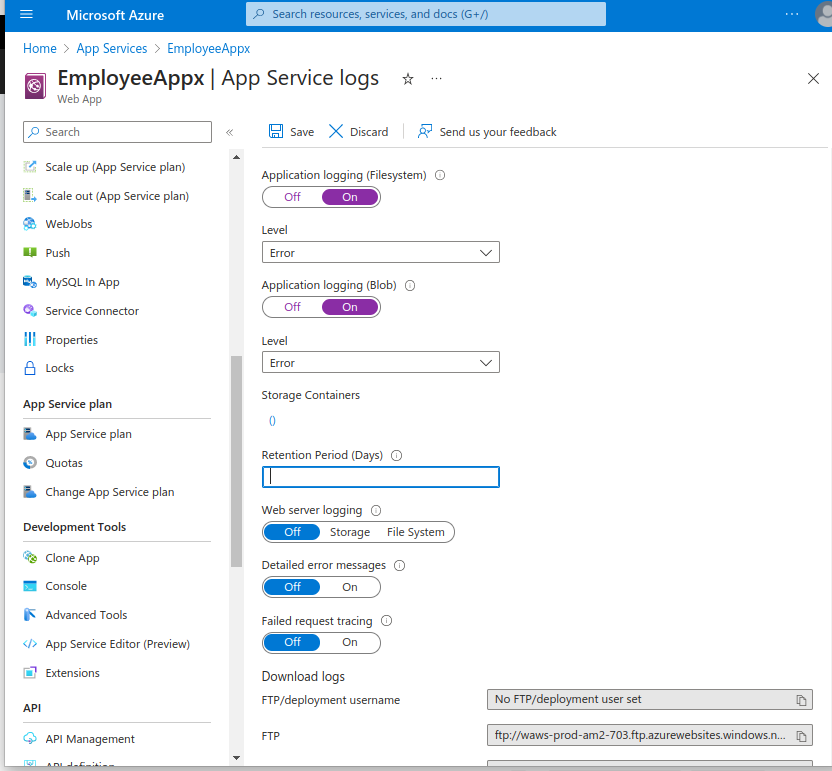Focus the Retention Period (Days) field
The image size is (832, 771).
[x=380, y=477]
